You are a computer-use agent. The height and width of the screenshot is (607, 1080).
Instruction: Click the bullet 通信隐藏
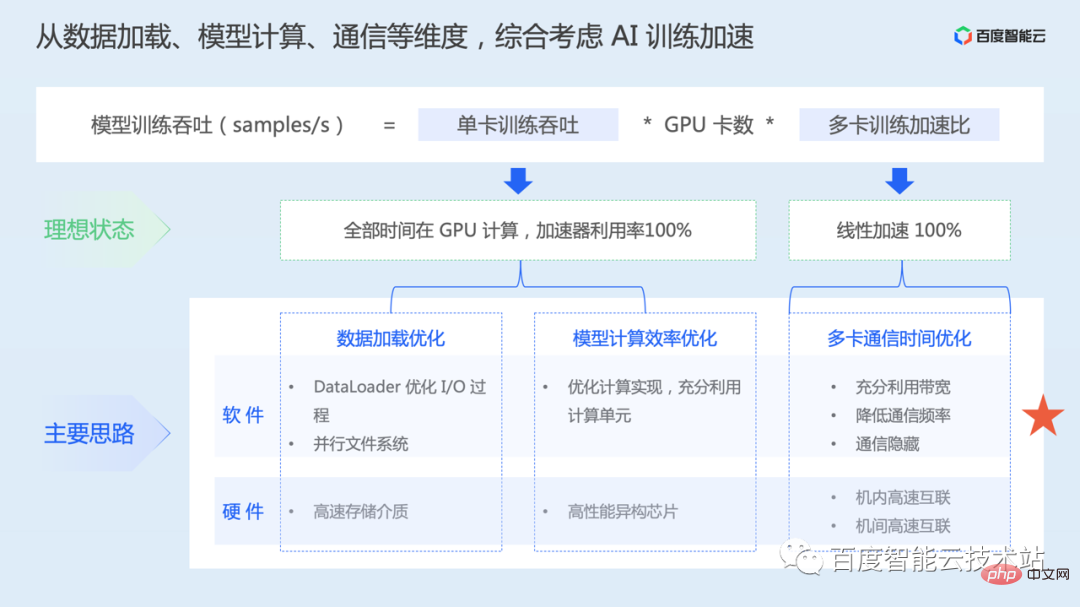[x=887, y=444]
